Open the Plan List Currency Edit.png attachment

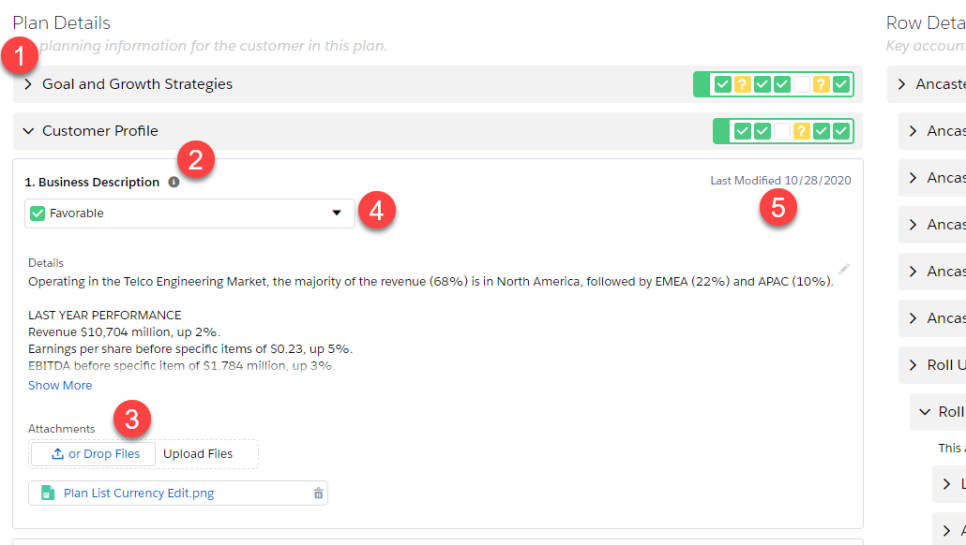[x=139, y=493]
